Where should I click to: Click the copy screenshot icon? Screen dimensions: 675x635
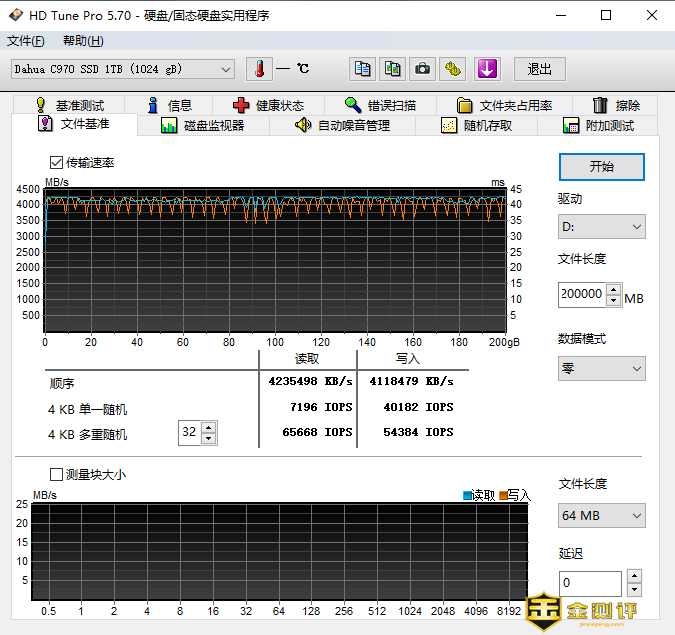pyautogui.click(x=393, y=69)
